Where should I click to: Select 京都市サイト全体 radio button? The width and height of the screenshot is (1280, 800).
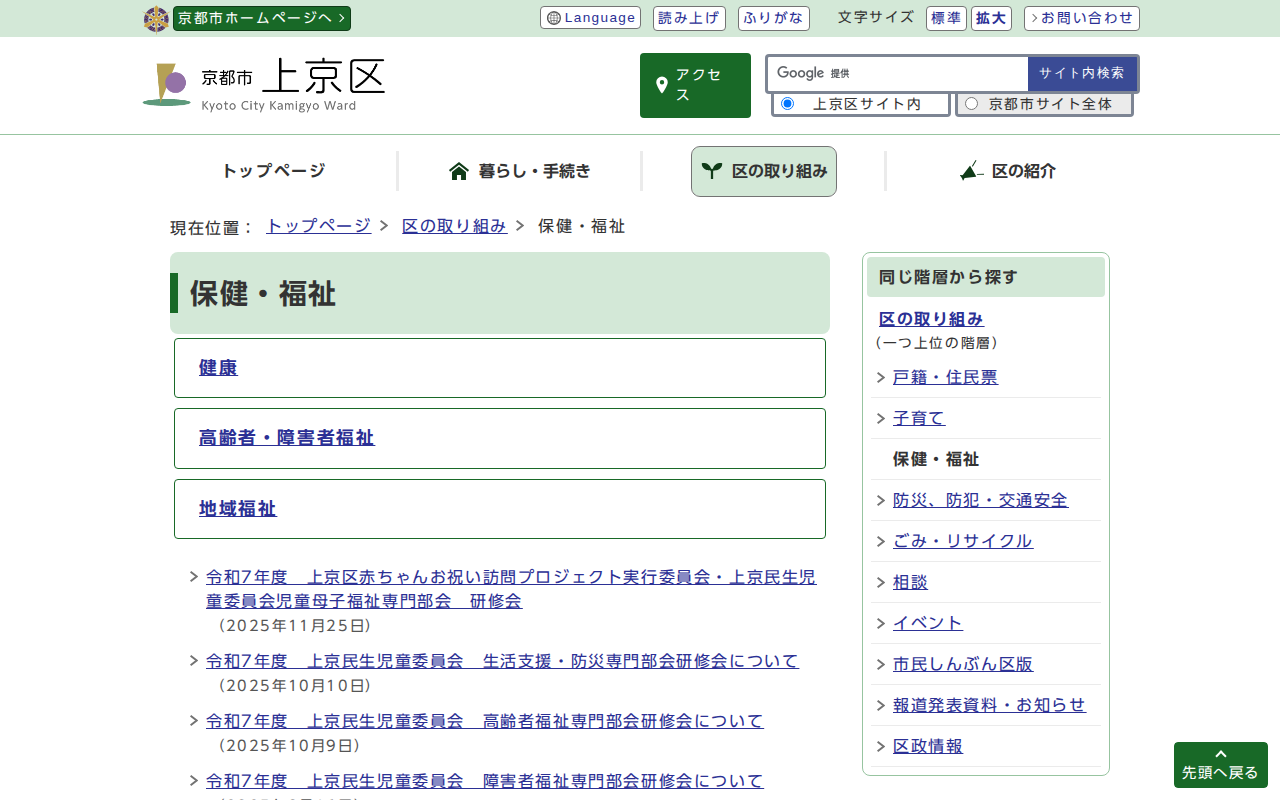tap(971, 104)
